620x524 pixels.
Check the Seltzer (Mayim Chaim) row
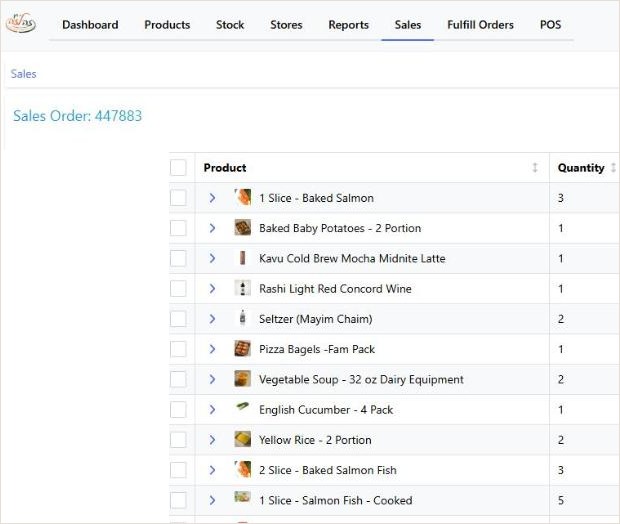pyautogui.click(x=178, y=319)
